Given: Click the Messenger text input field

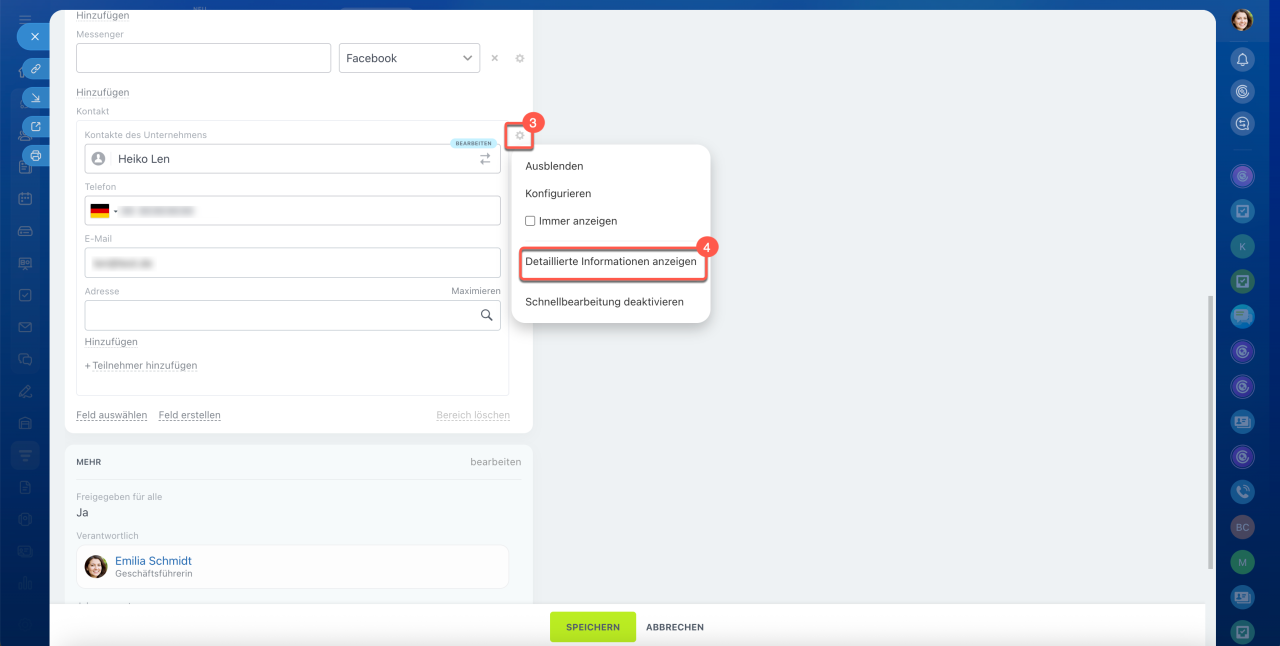Looking at the screenshot, I should (203, 58).
